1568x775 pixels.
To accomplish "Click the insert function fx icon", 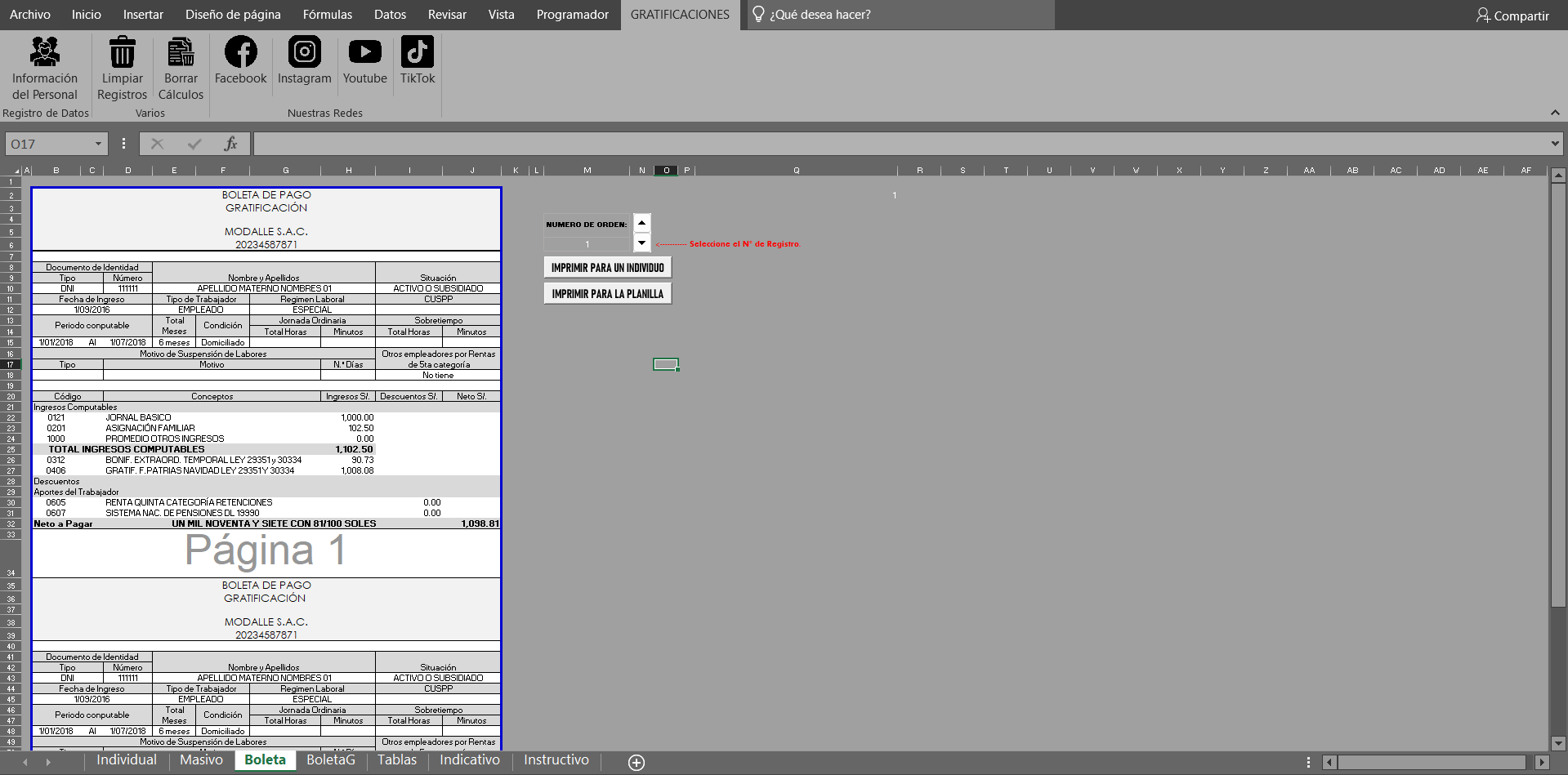I will click(230, 145).
